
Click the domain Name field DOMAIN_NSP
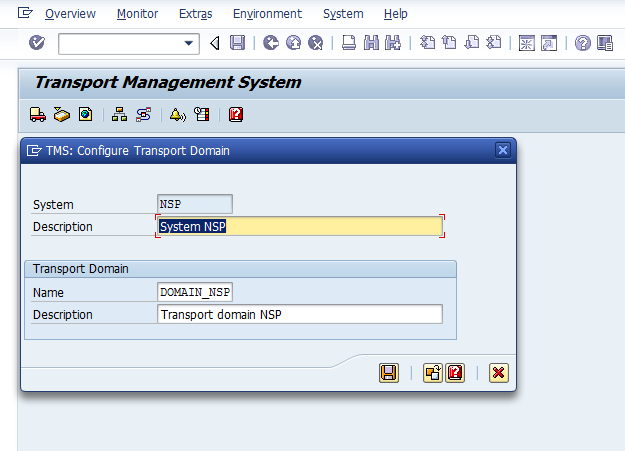[x=195, y=292]
